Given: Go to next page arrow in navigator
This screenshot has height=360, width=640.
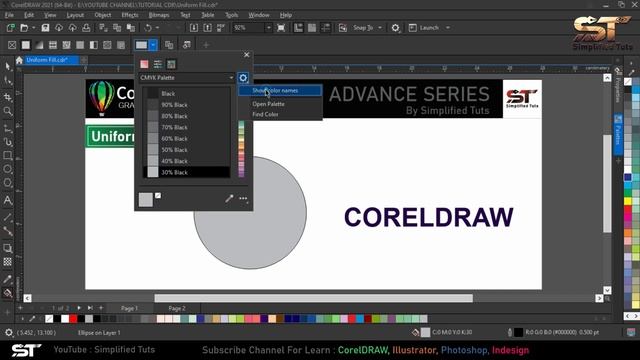Looking at the screenshot, I should coord(79,308).
